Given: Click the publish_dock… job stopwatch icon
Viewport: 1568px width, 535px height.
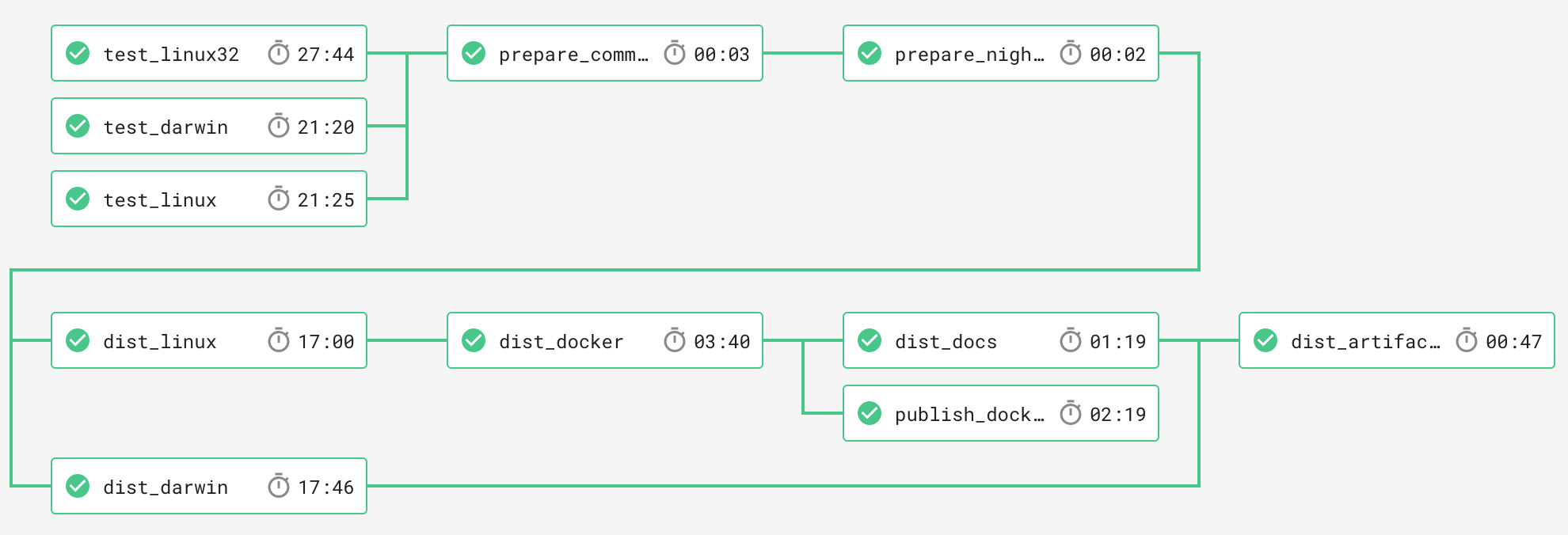Looking at the screenshot, I should [x=1071, y=413].
